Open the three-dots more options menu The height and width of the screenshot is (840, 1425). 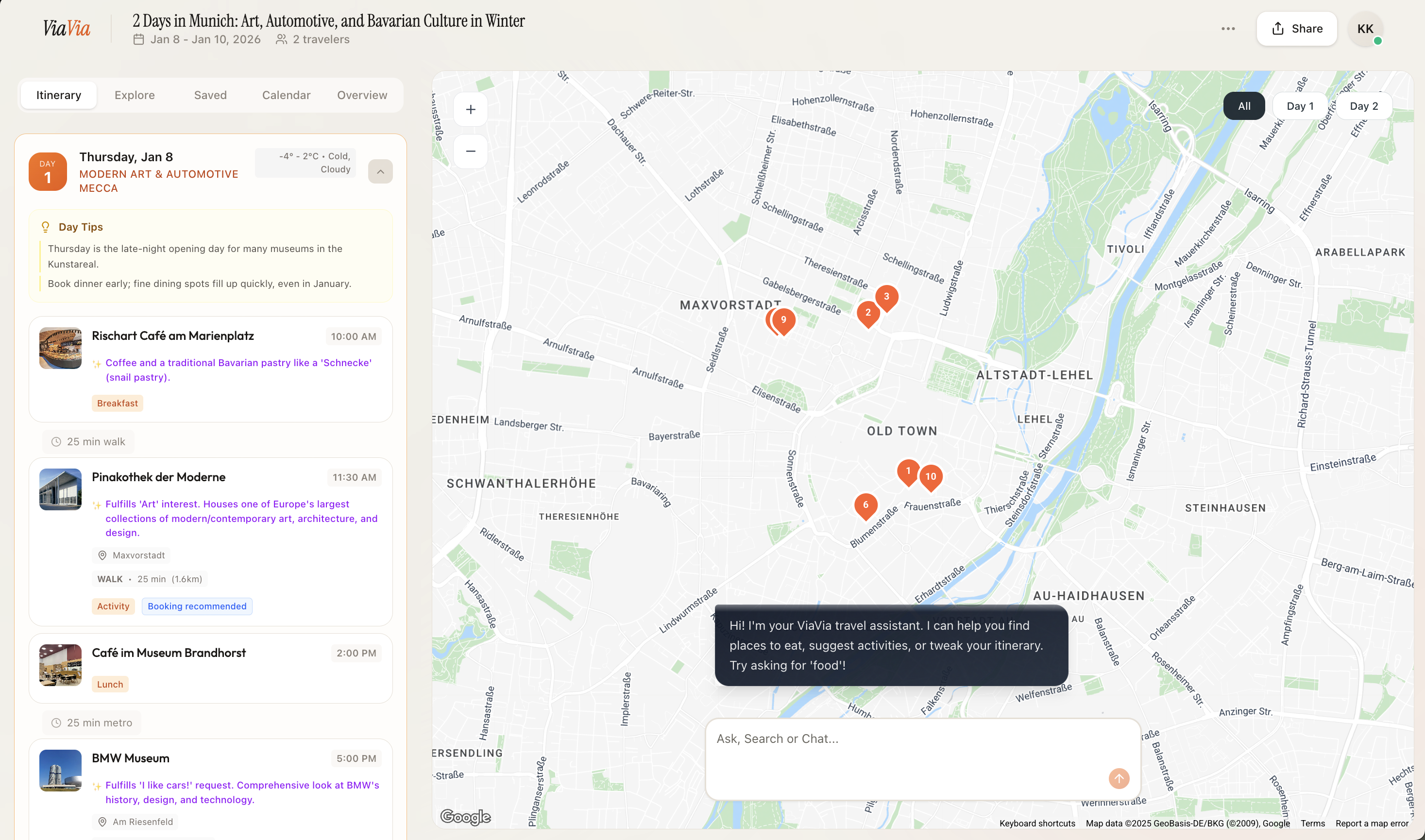pyautogui.click(x=1227, y=29)
